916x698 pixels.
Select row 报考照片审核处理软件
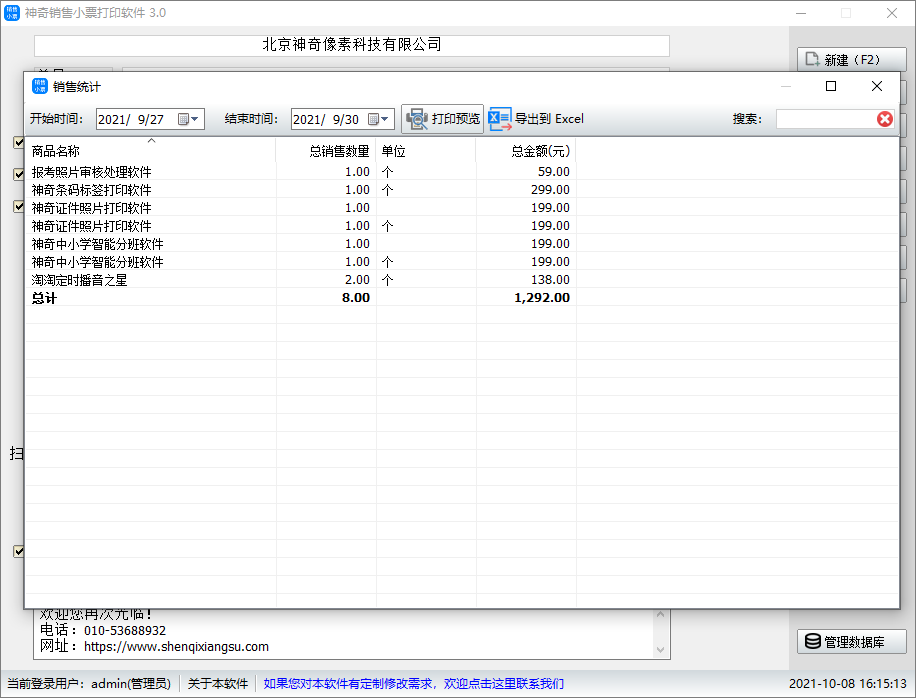(x=462, y=172)
